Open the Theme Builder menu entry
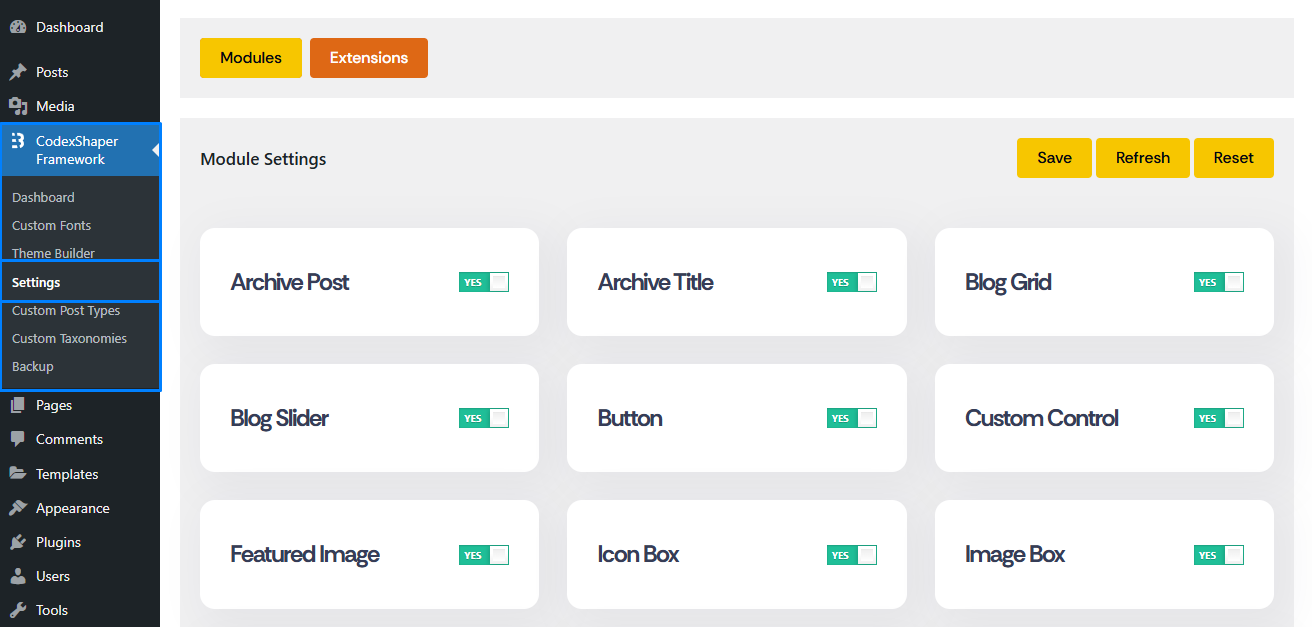 point(50,253)
